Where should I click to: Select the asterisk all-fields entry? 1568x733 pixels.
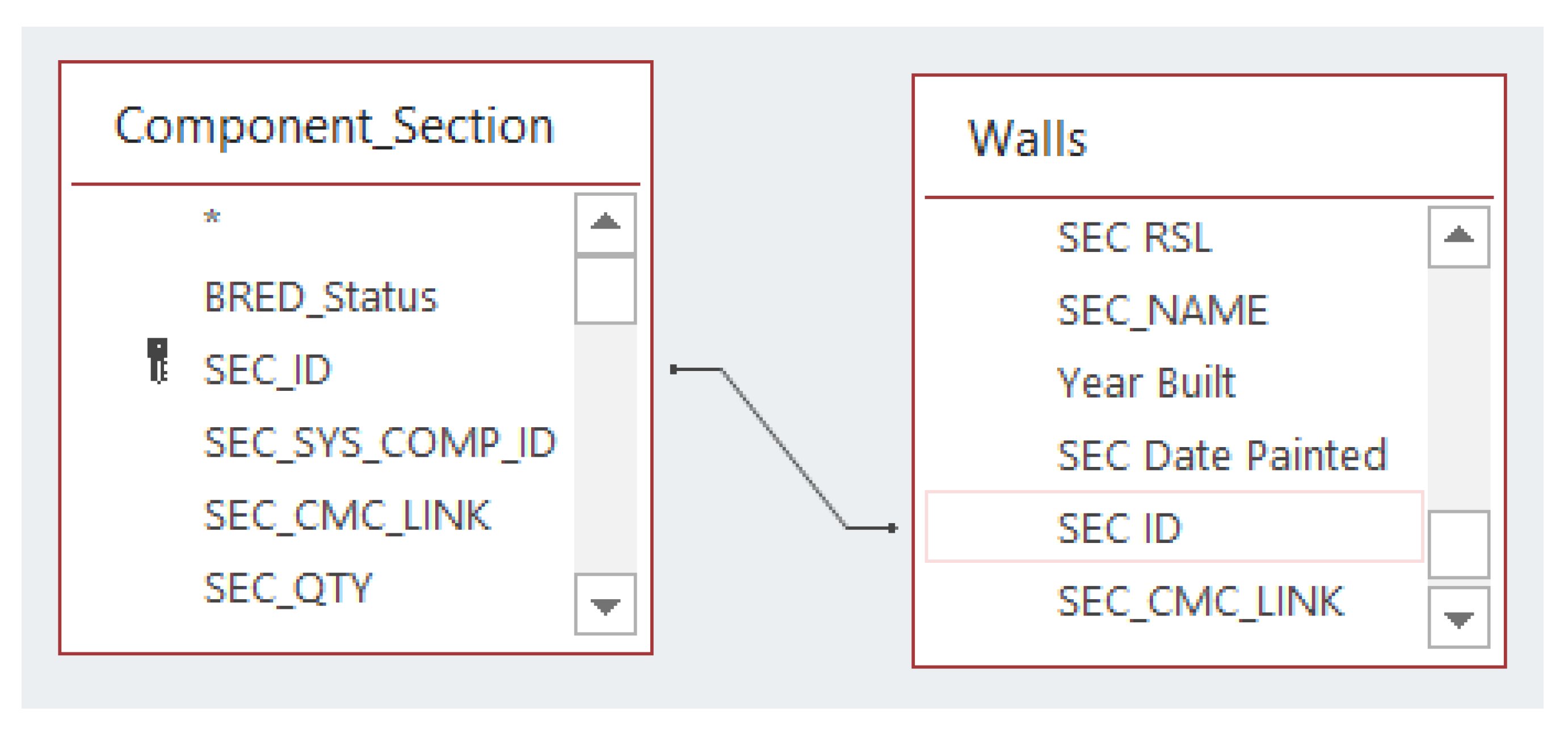(212, 217)
